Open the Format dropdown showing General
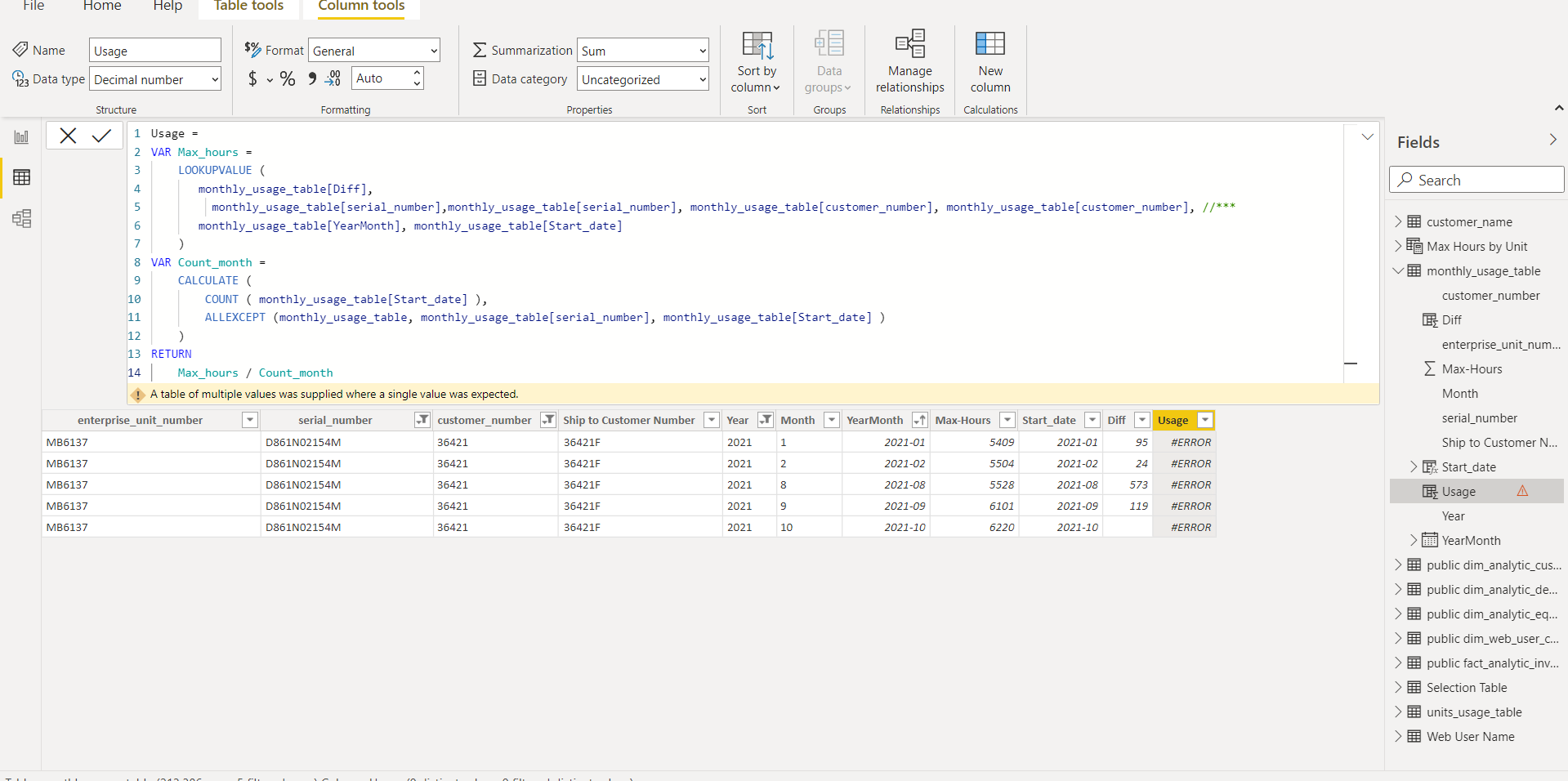The width and height of the screenshot is (1568, 781). [x=374, y=51]
